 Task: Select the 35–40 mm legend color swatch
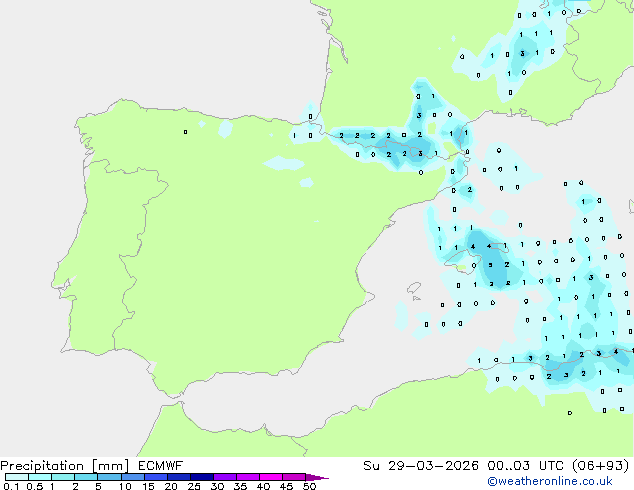[x=247, y=477]
